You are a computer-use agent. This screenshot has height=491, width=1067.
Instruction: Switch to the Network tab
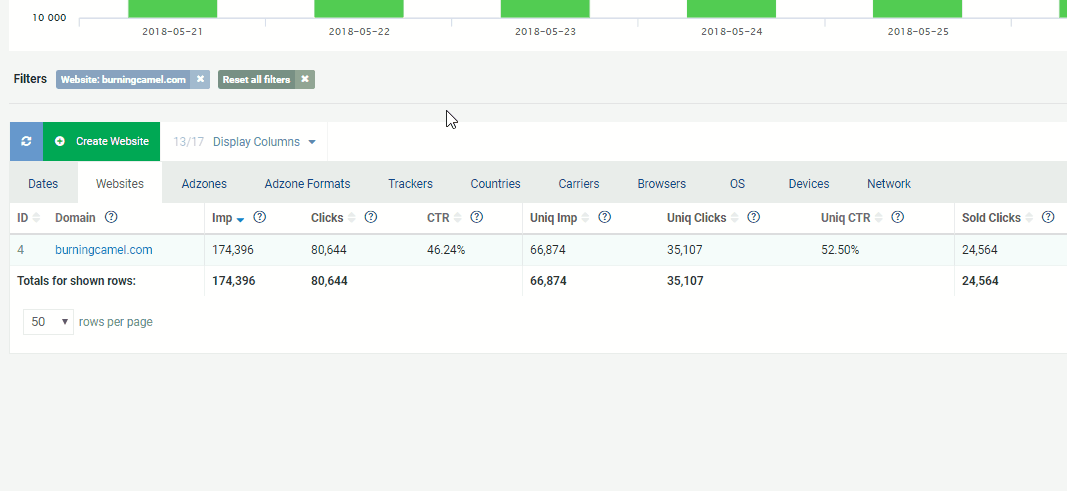click(889, 184)
